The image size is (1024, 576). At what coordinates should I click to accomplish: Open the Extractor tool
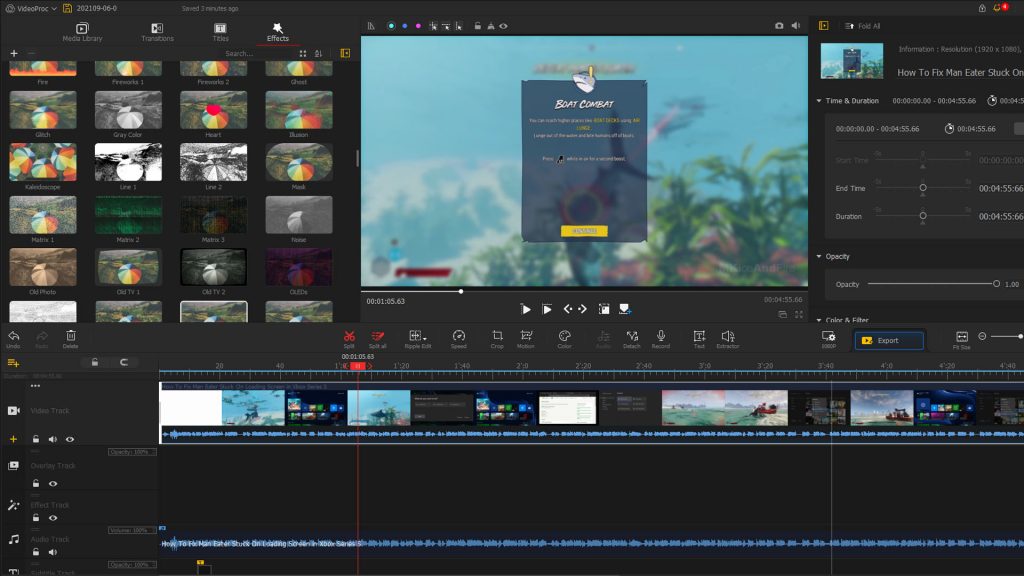728,339
